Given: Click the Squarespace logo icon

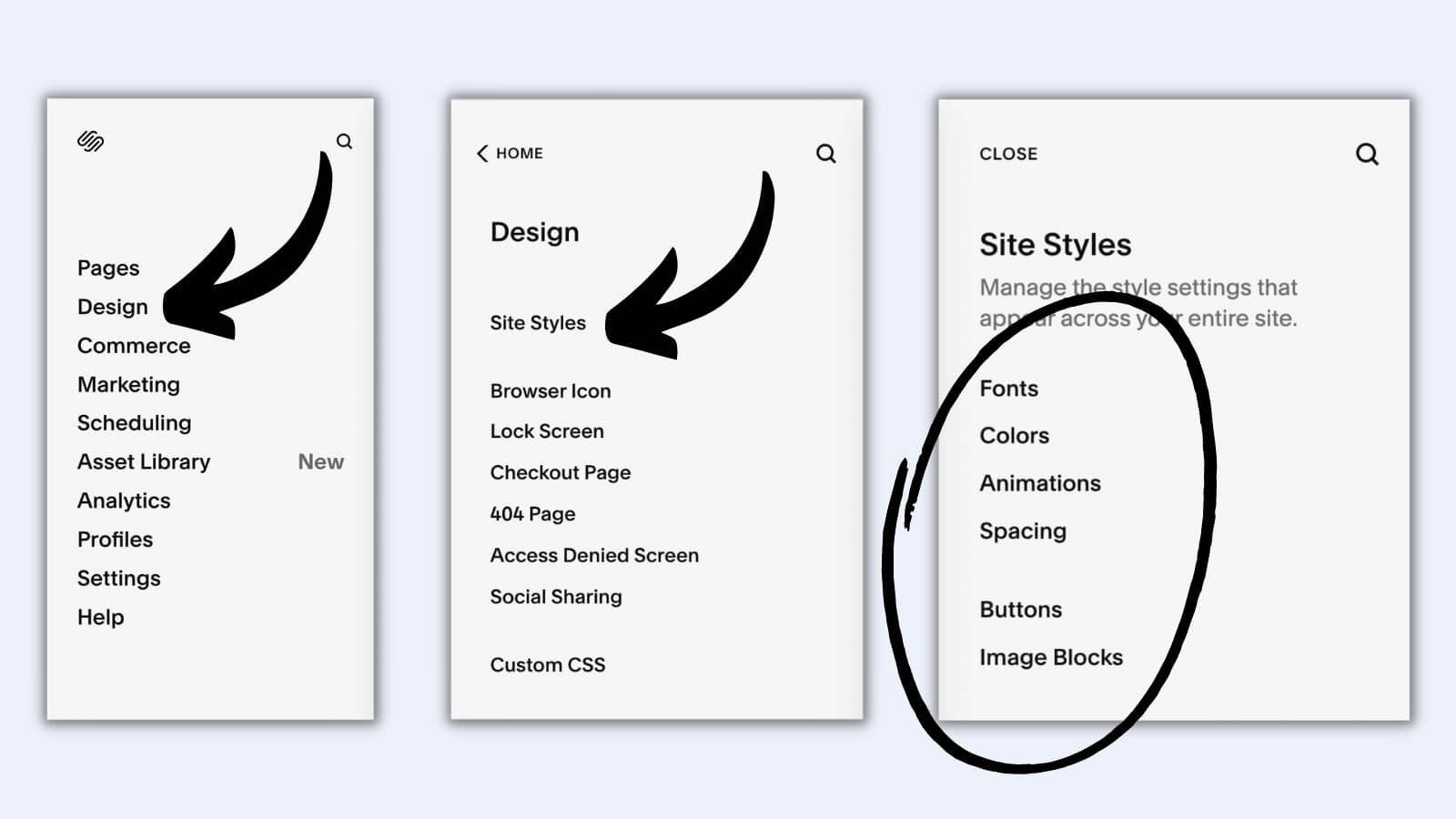Looking at the screenshot, I should click(x=90, y=141).
